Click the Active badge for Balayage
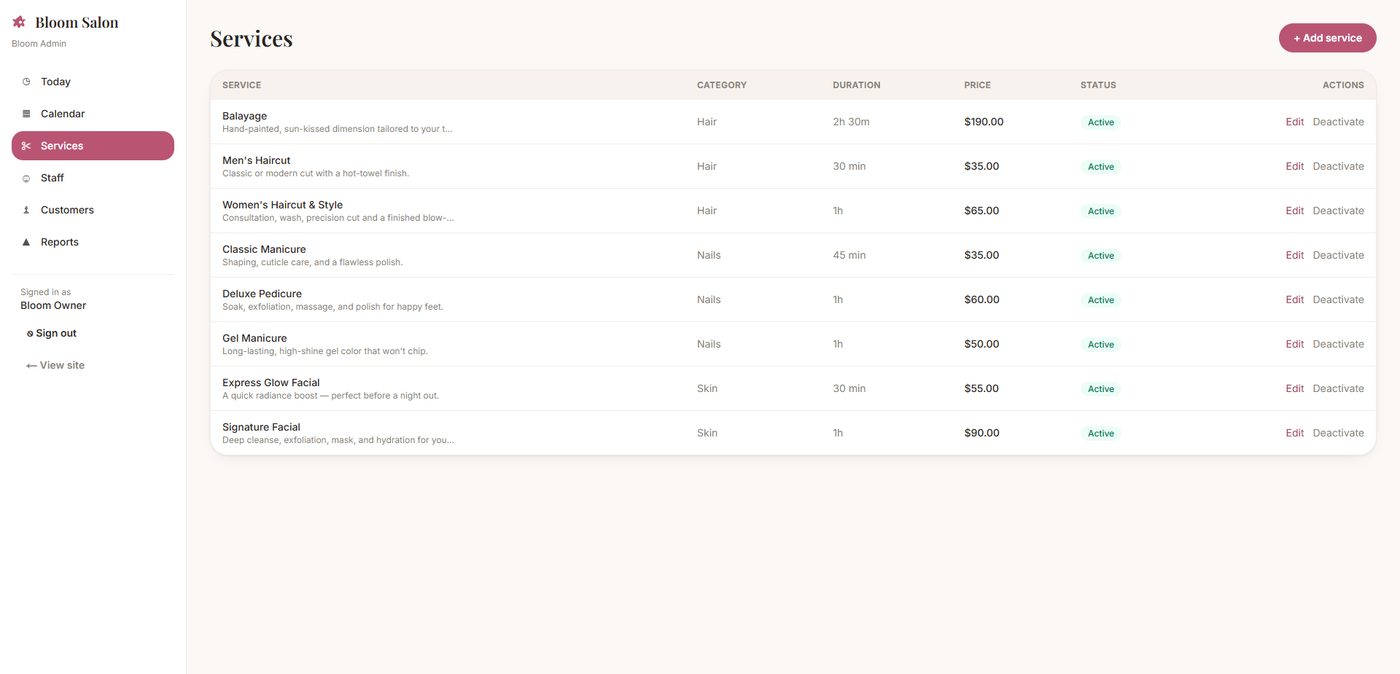This screenshot has width=1400, height=674. (1101, 122)
